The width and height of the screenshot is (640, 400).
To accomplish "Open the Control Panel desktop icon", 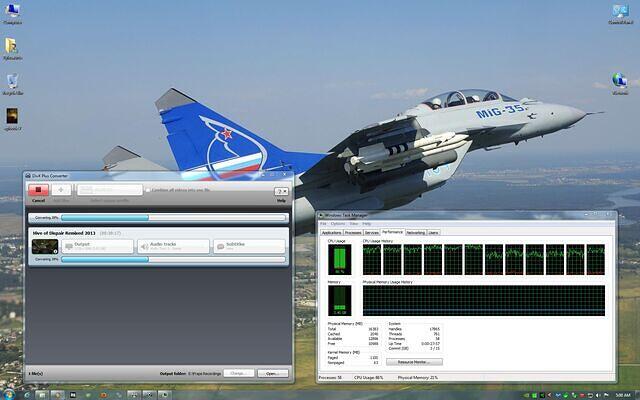I will [x=619, y=13].
